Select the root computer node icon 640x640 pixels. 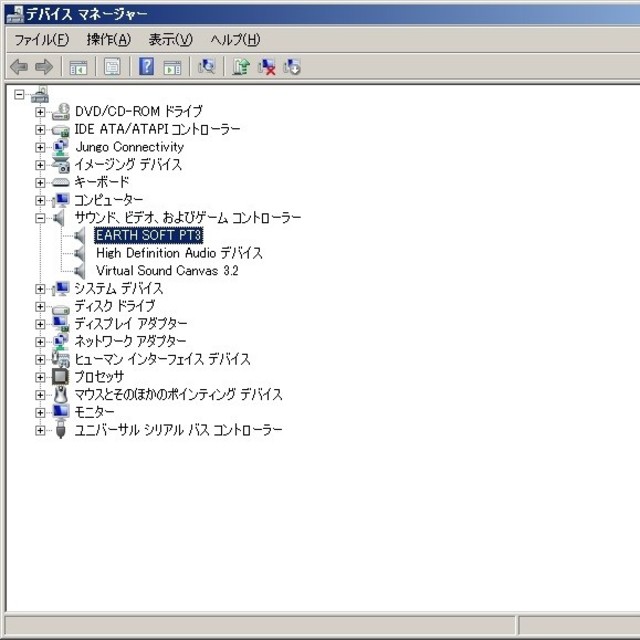(x=40, y=94)
